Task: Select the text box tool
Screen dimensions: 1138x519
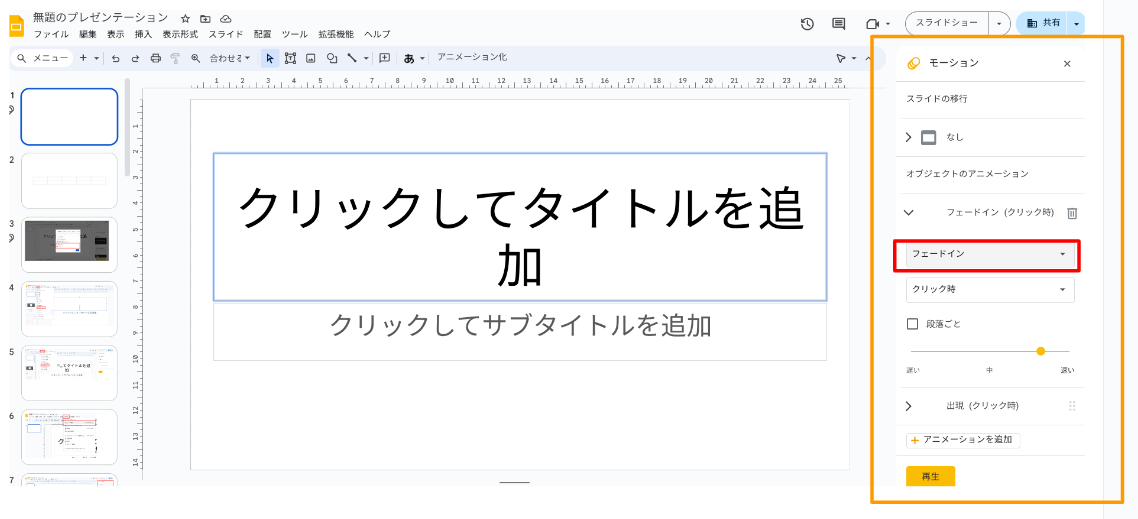Action: [290, 58]
